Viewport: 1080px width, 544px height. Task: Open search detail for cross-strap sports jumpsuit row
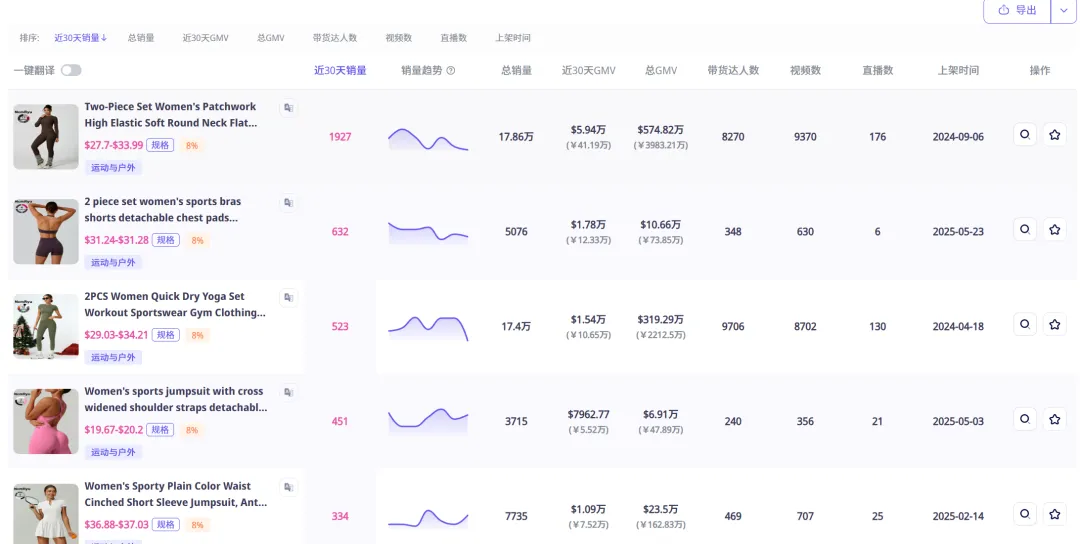(1025, 419)
